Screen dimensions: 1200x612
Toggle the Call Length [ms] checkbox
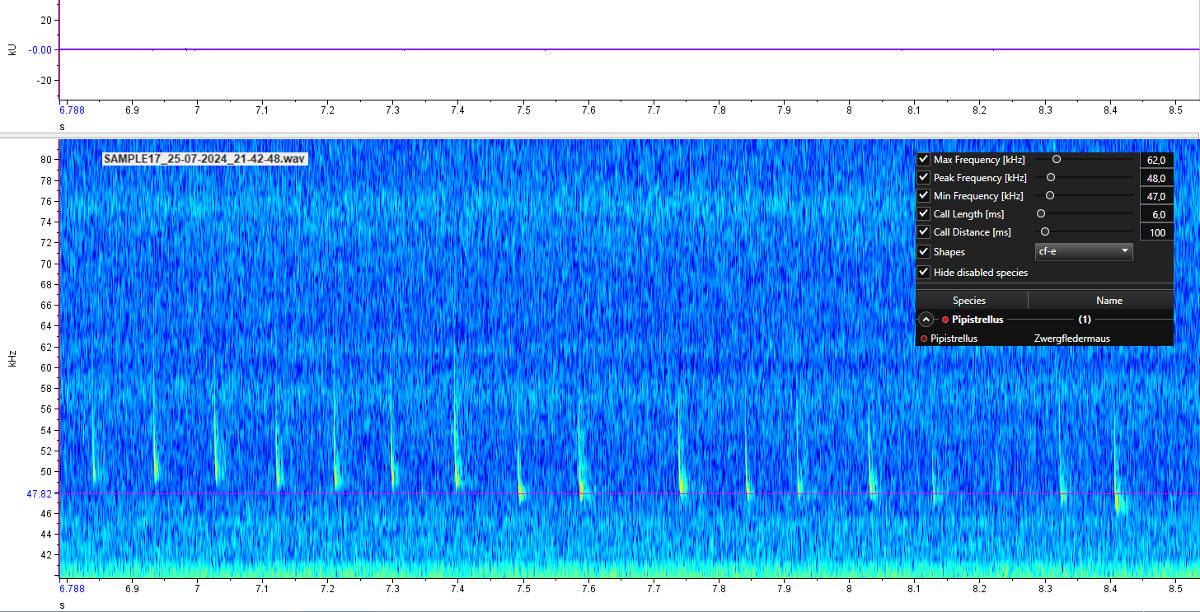click(924, 213)
